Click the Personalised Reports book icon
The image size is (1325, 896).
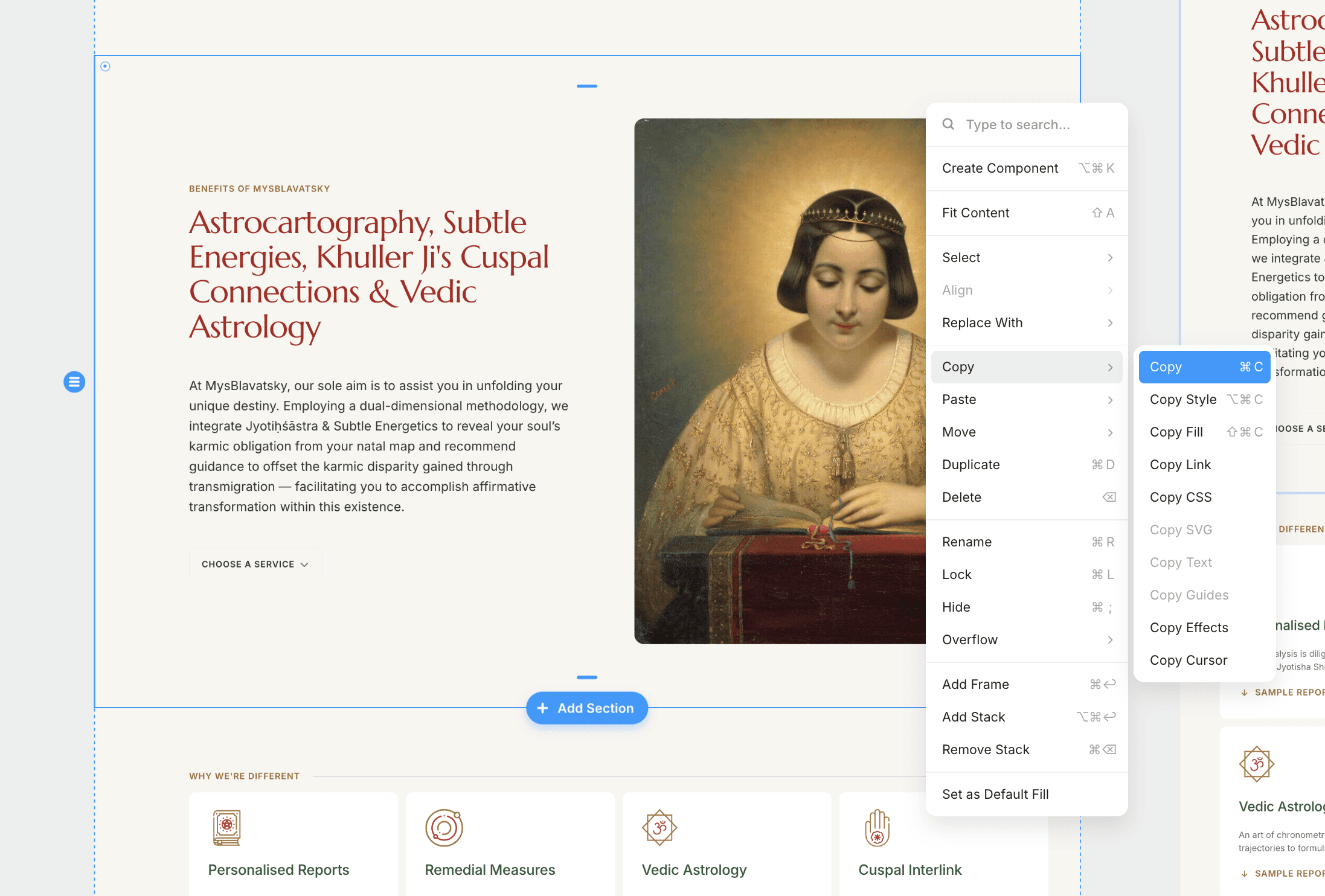(227, 828)
